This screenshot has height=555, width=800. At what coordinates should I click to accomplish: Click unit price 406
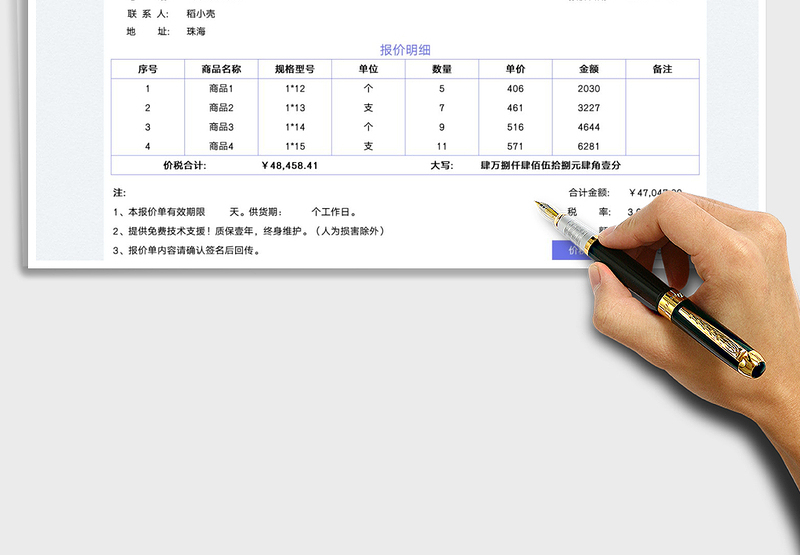coord(515,88)
